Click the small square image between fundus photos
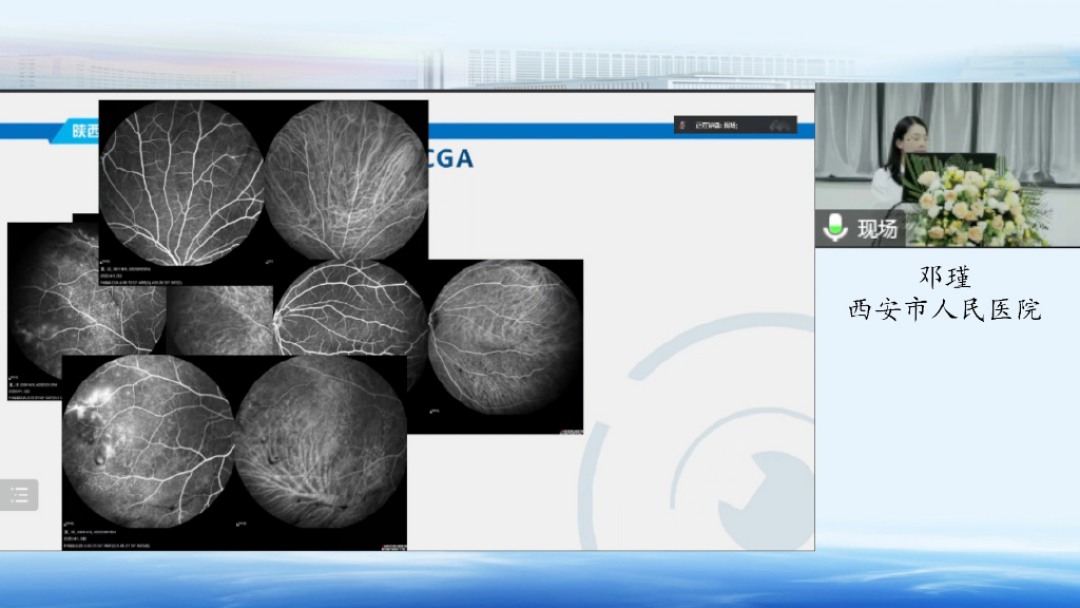 pyautogui.click(x=219, y=320)
